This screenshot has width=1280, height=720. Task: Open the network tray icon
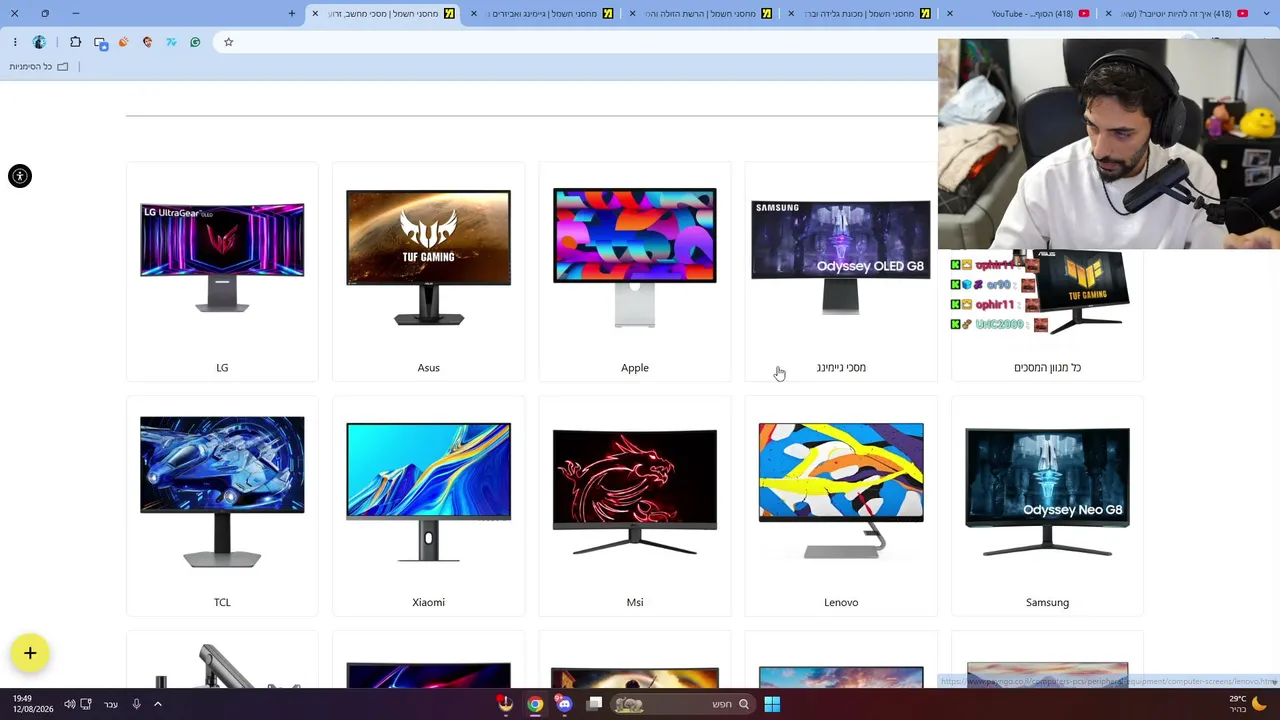86,704
